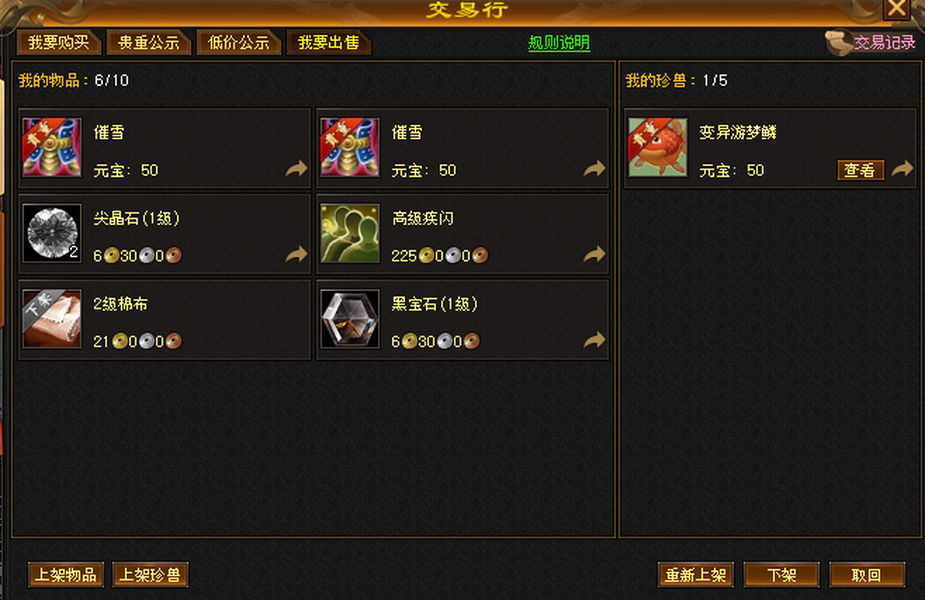Select the 变异游梦鳞 pet icon
Image resolution: width=925 pixels, height=600 pixels.
(x=658, y=147)
